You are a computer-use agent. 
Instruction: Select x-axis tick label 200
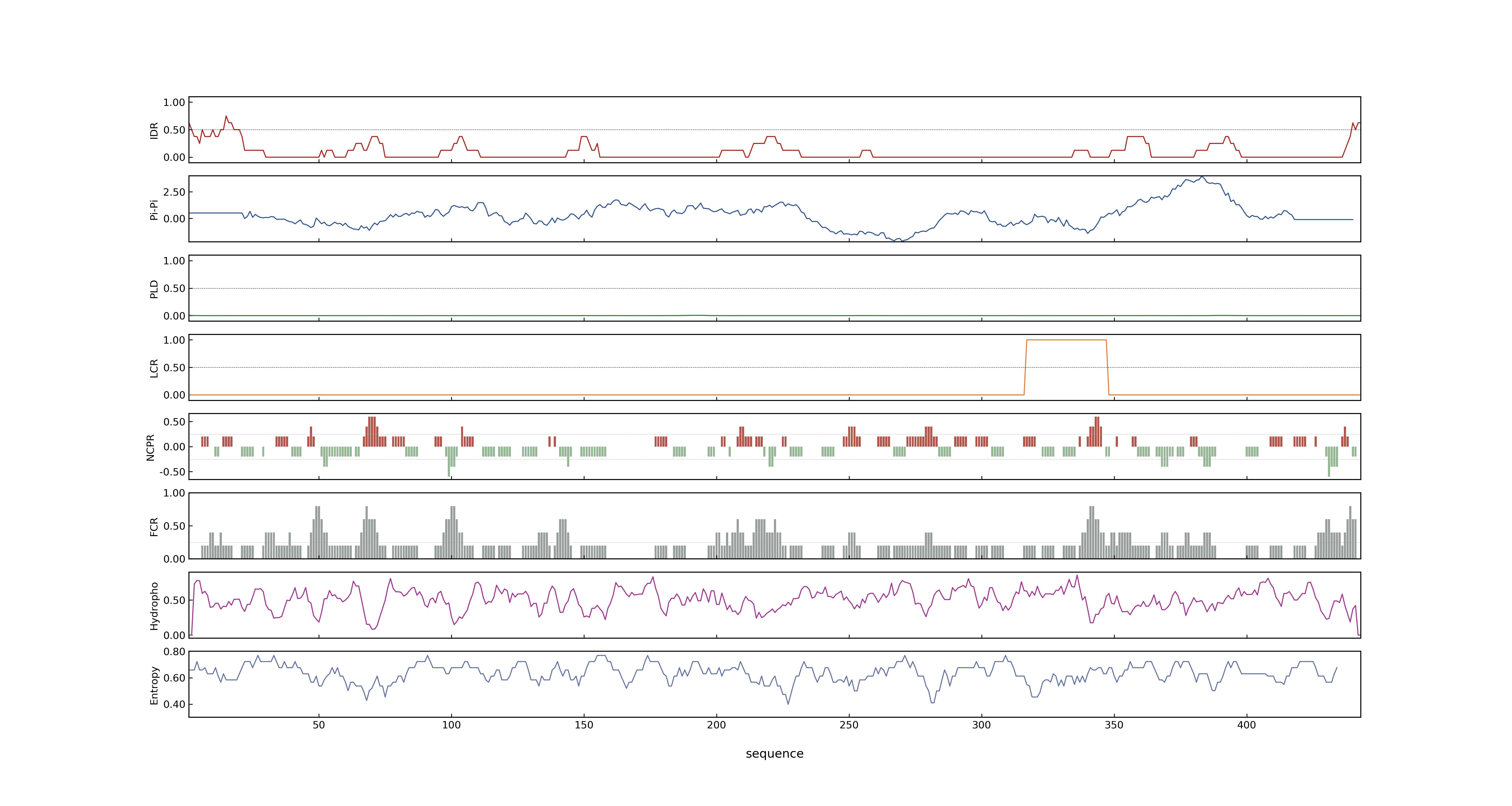click(x=717, y=725)
